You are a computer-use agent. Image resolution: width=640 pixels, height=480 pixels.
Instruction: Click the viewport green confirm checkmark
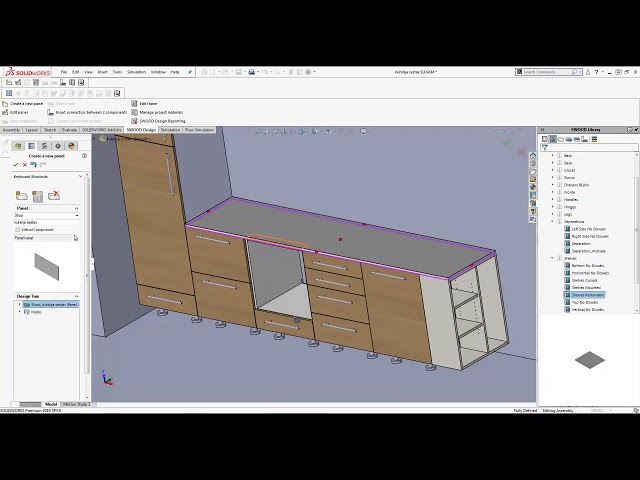(x=507, y=142)
